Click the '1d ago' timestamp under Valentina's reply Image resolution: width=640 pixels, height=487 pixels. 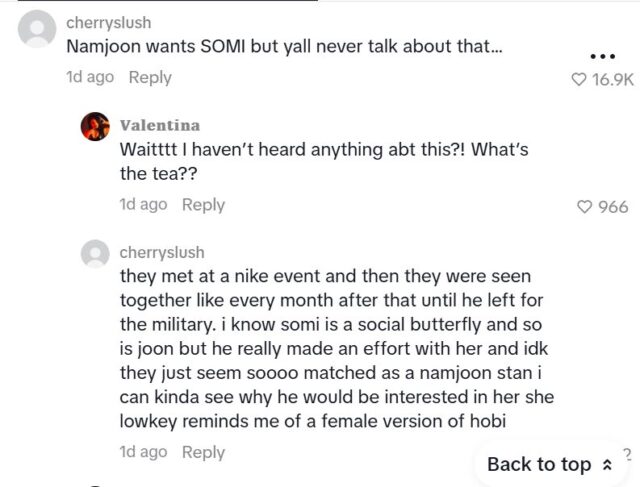pyautogui.click(x=143, y=204)
